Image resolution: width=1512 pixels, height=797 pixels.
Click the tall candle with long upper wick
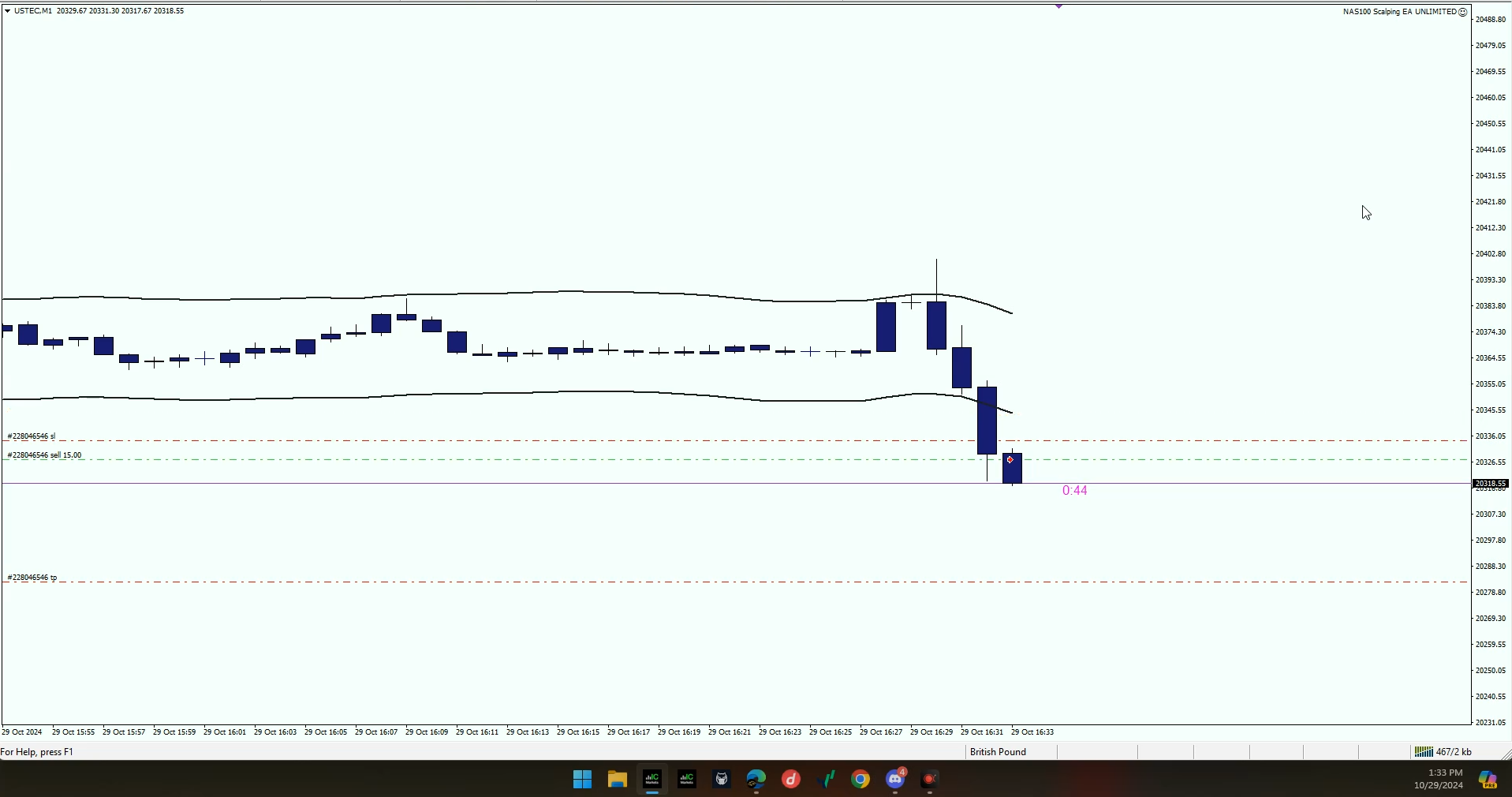[x=936, y=325]
